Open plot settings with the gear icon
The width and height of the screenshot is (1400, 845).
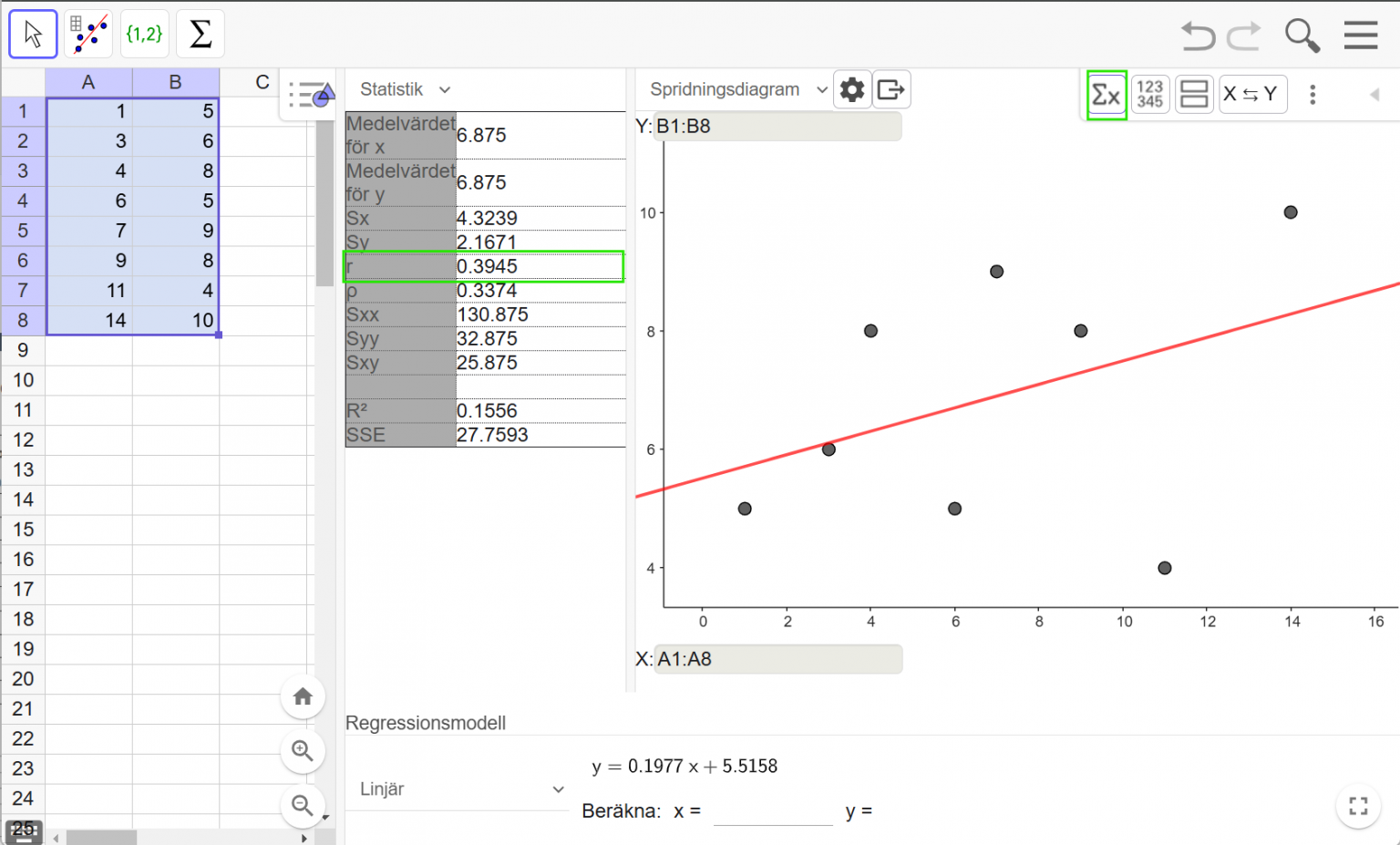pos(852,88)
